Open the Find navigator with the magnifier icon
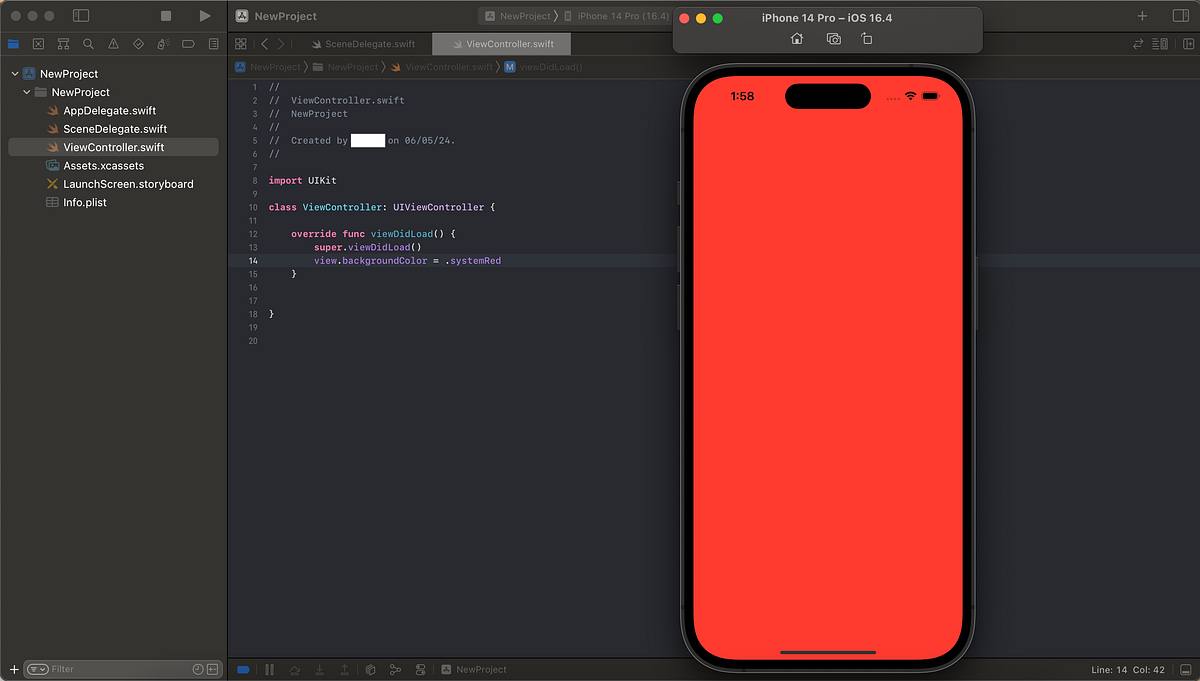Image resolution: width=1200 pixels, height=681 pixels. click(x=87, y=43)
